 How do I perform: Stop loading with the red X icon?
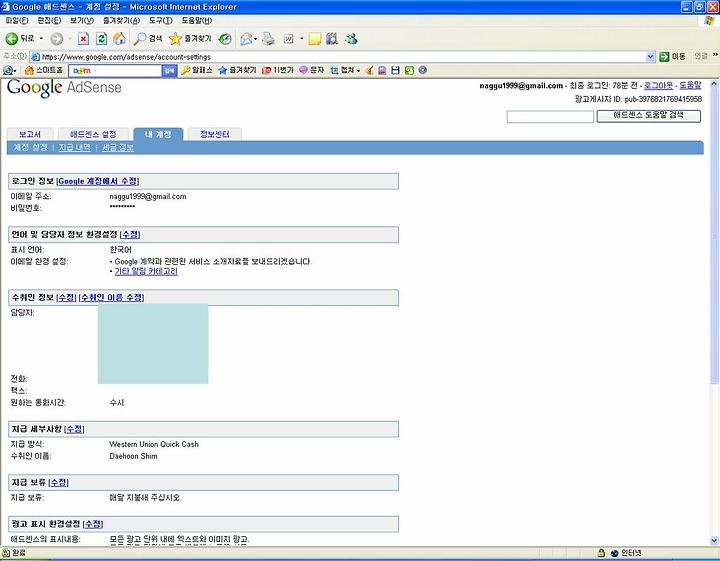[83, 39]
